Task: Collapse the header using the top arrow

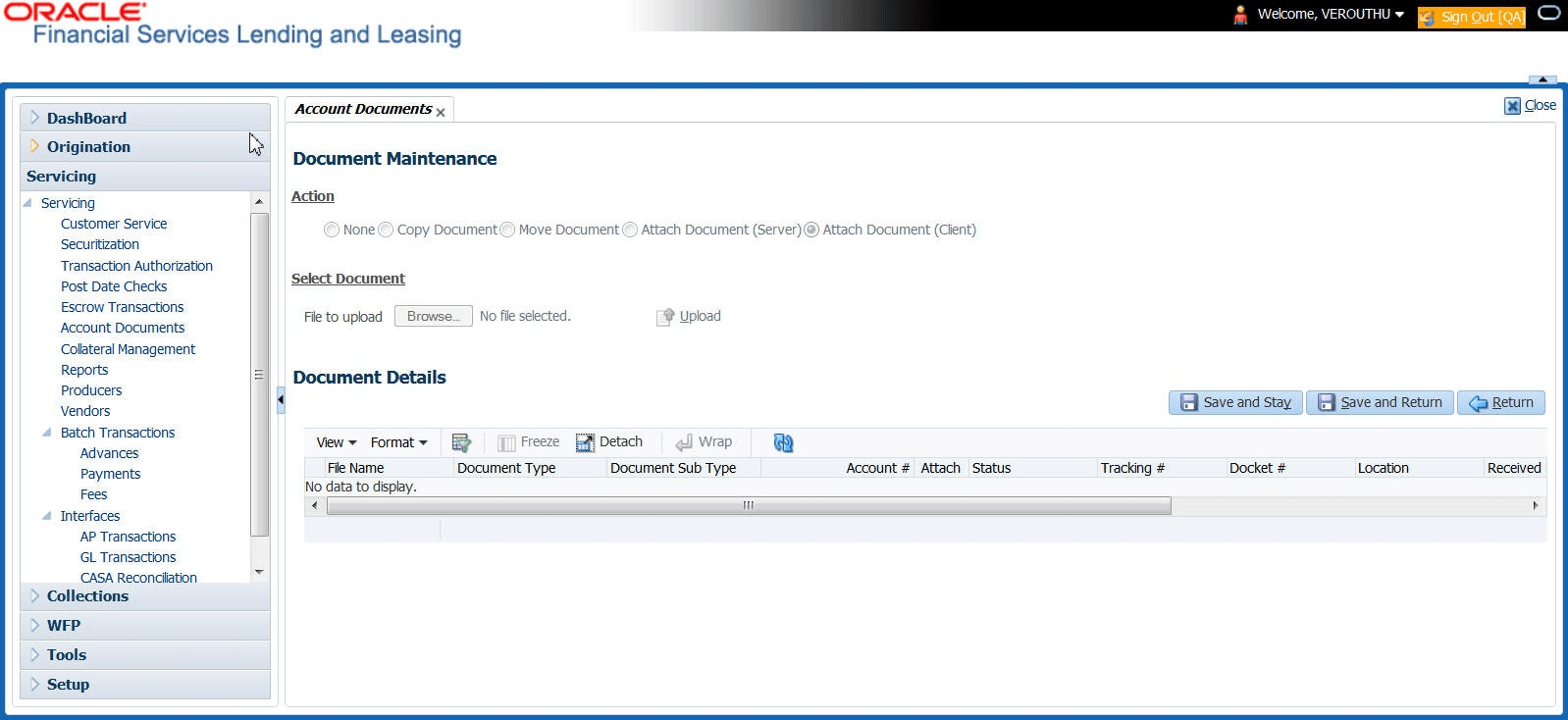Action: pos(1542,79)
